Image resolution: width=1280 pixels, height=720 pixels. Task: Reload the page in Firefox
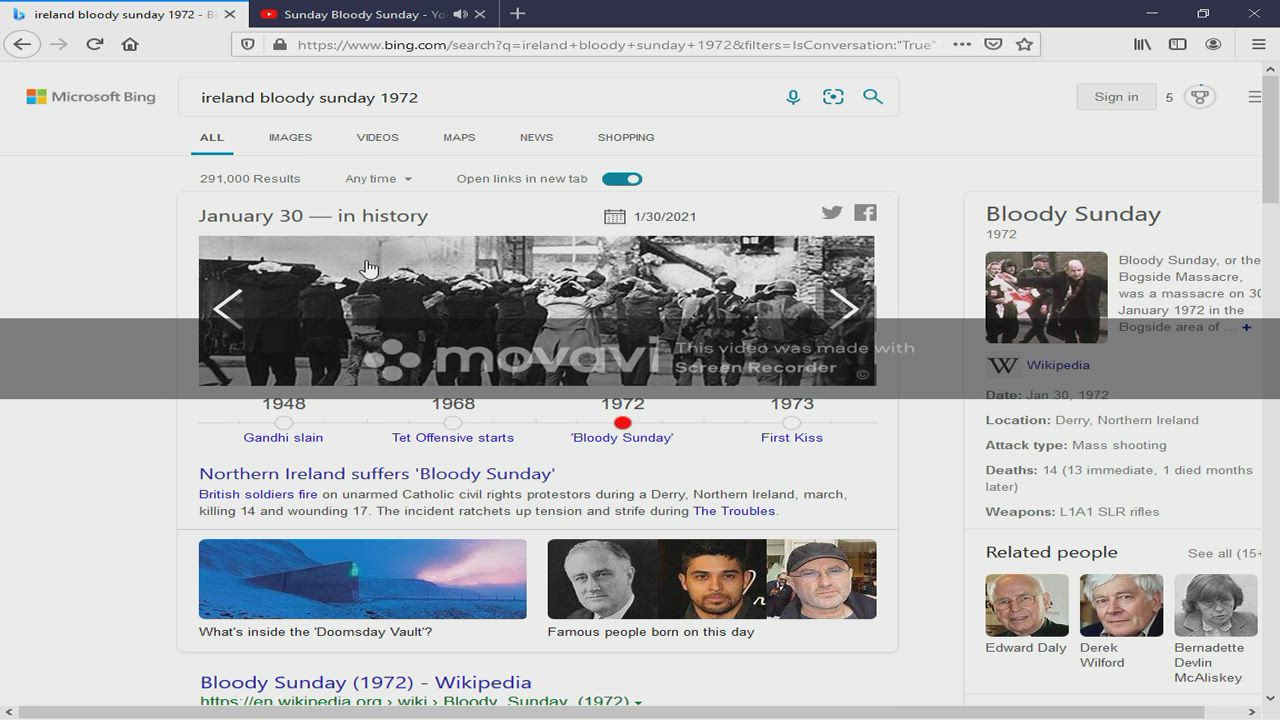click(95, 44)
